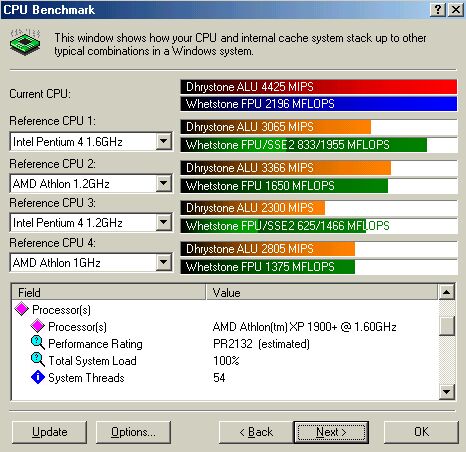This screenshot has height=452, width=466.
Task: Click the blue info icon beside System Threads
Action: pyautogui.click(x=38, y=377)
